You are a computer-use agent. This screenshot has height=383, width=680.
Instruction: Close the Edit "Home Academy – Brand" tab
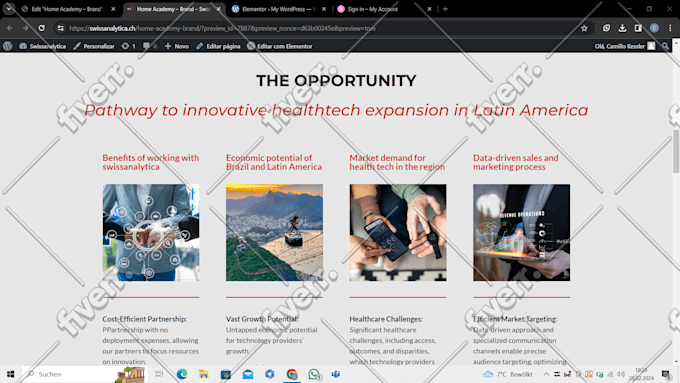[x=113, y=9]
